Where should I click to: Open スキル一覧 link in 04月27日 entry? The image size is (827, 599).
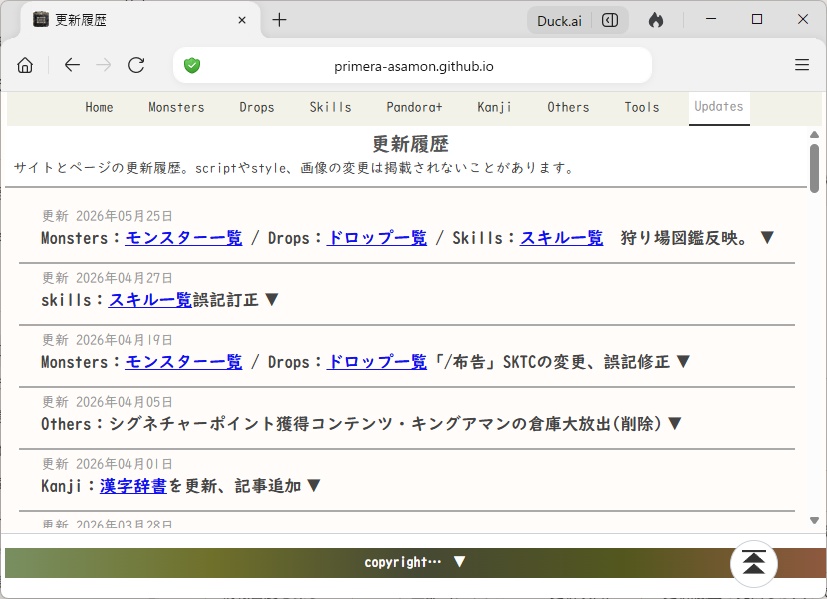tap(150, 300)
